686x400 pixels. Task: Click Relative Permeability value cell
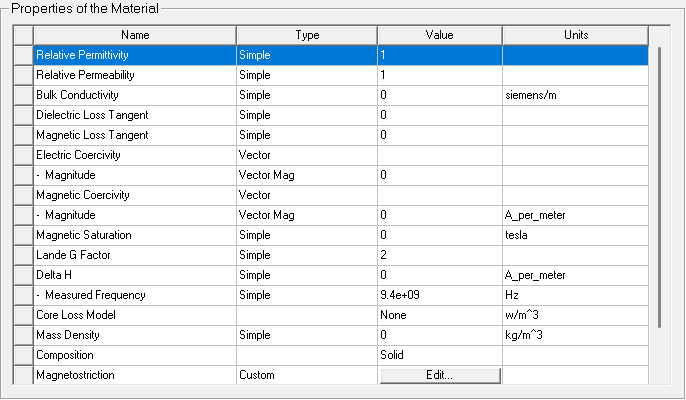tap(440, 75)
